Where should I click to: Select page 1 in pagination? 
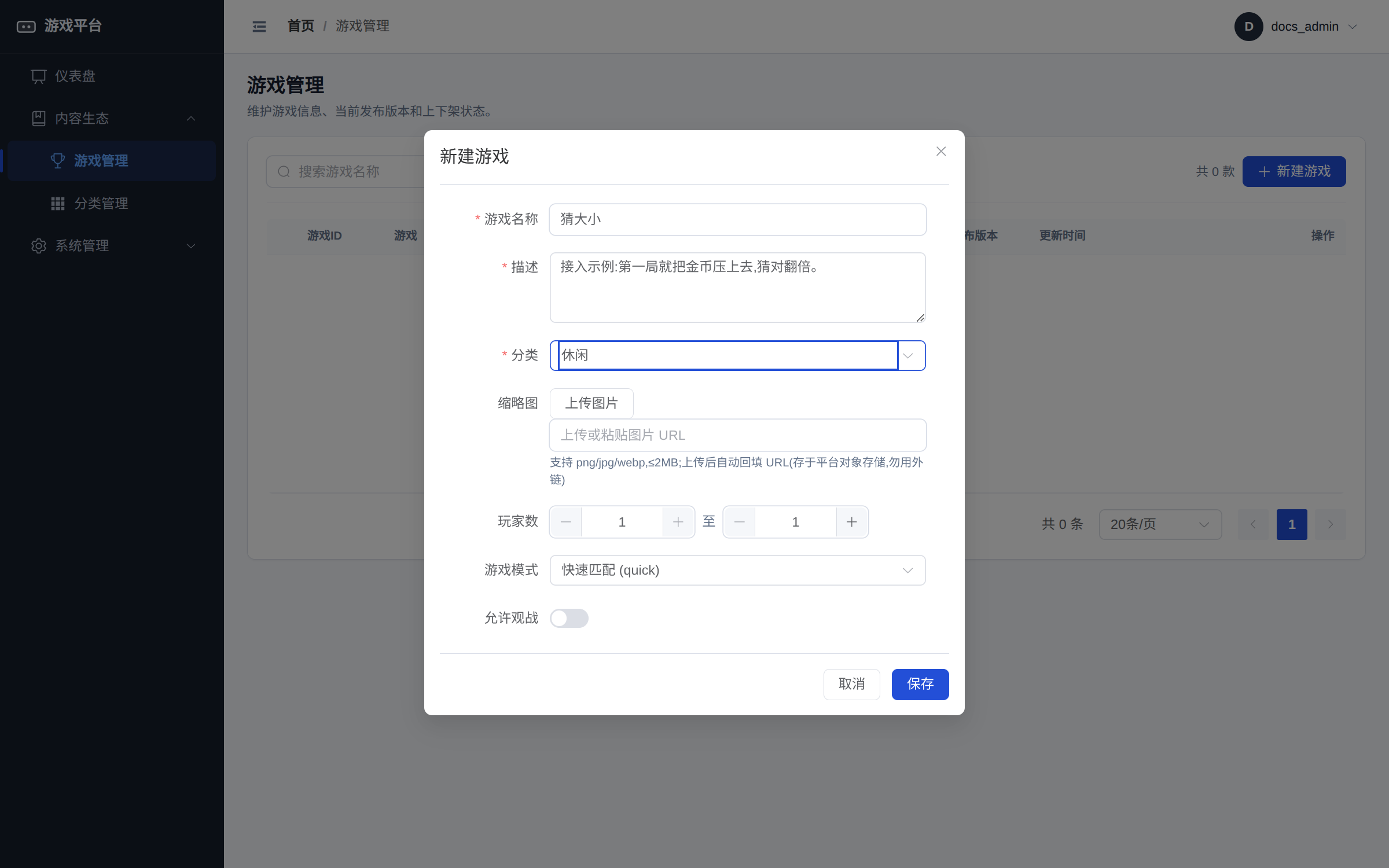[x=1292, y=525]
